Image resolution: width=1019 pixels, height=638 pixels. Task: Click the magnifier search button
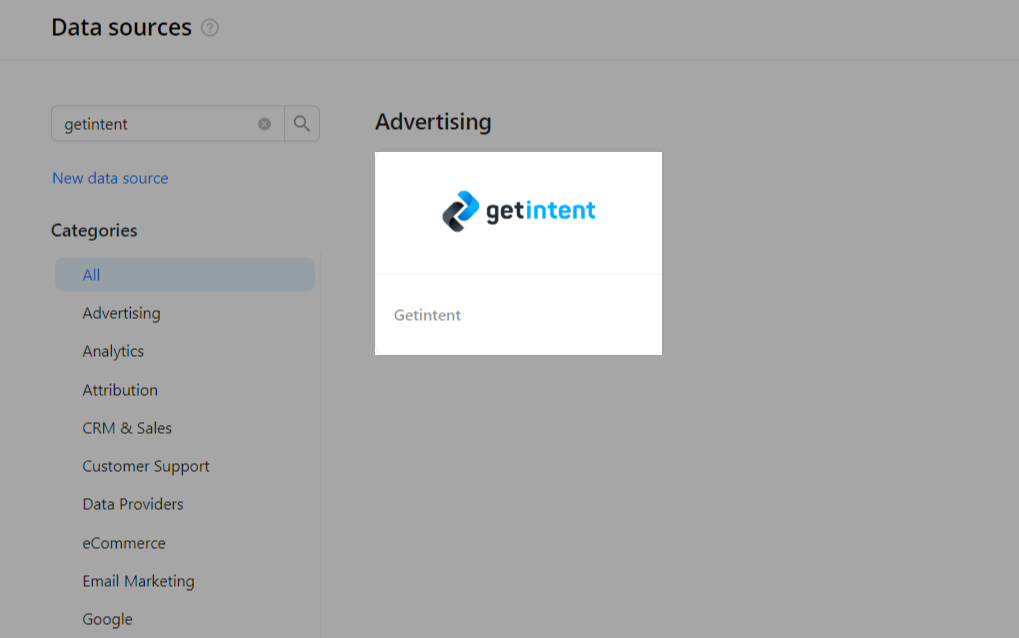click(x=302, y=124)
